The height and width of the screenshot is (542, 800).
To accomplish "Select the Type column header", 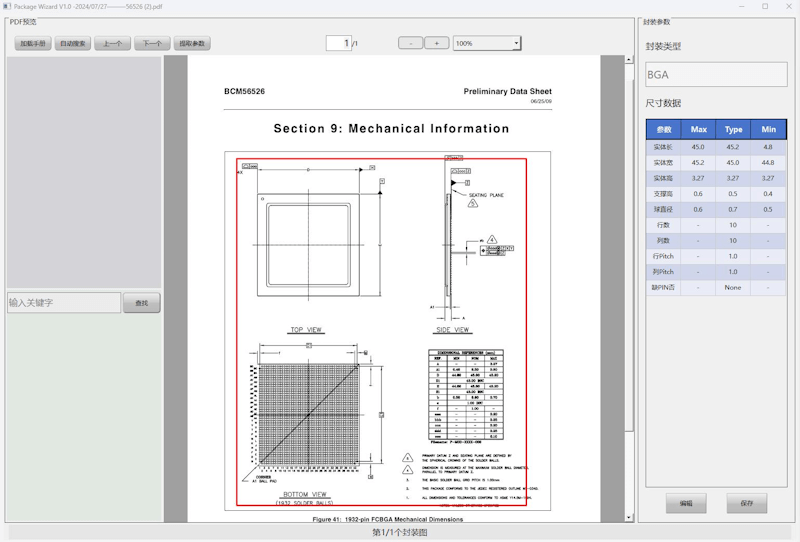I will 733,130.
